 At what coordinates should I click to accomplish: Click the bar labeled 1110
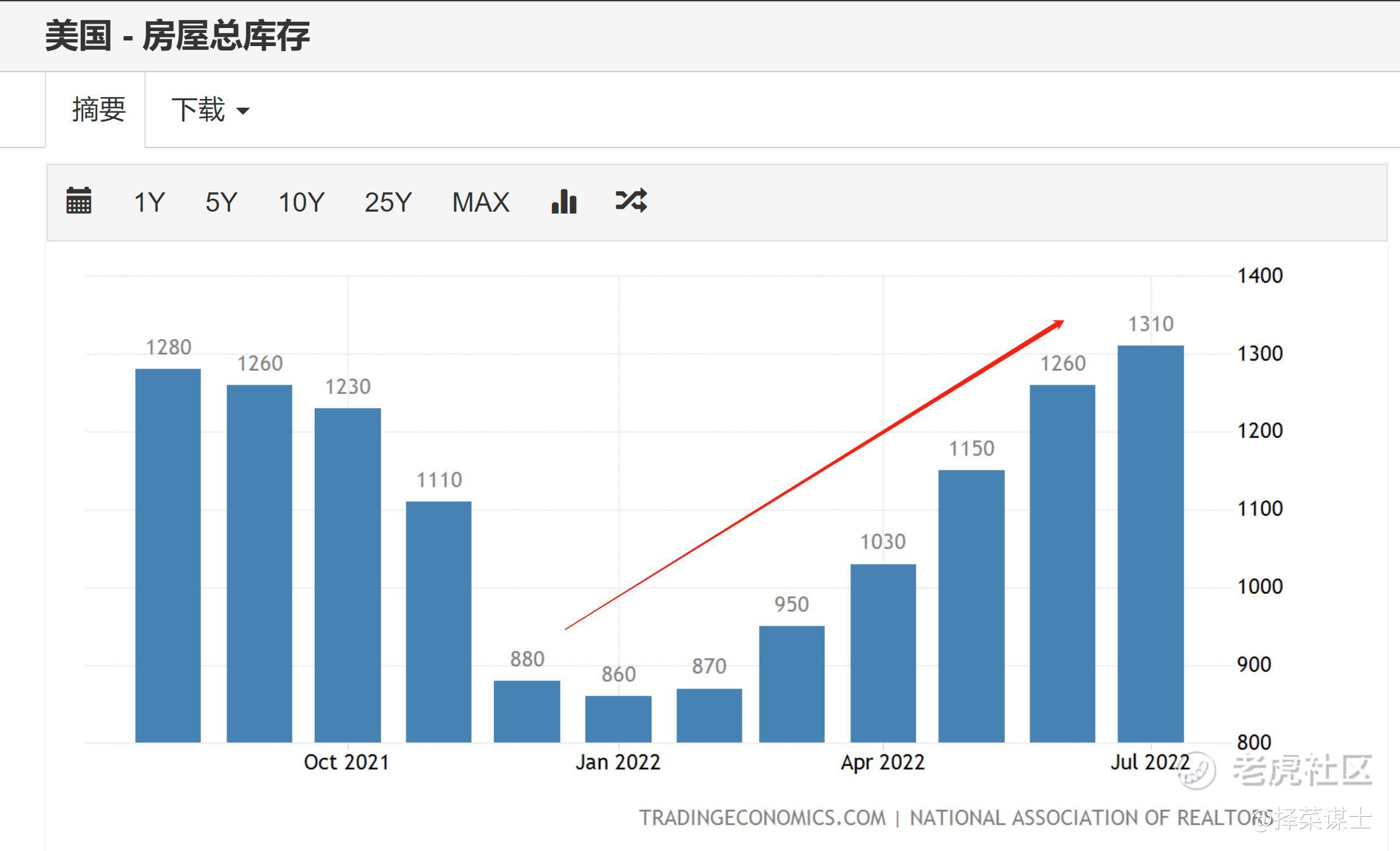pyautogui.click(x=439, y=621)
